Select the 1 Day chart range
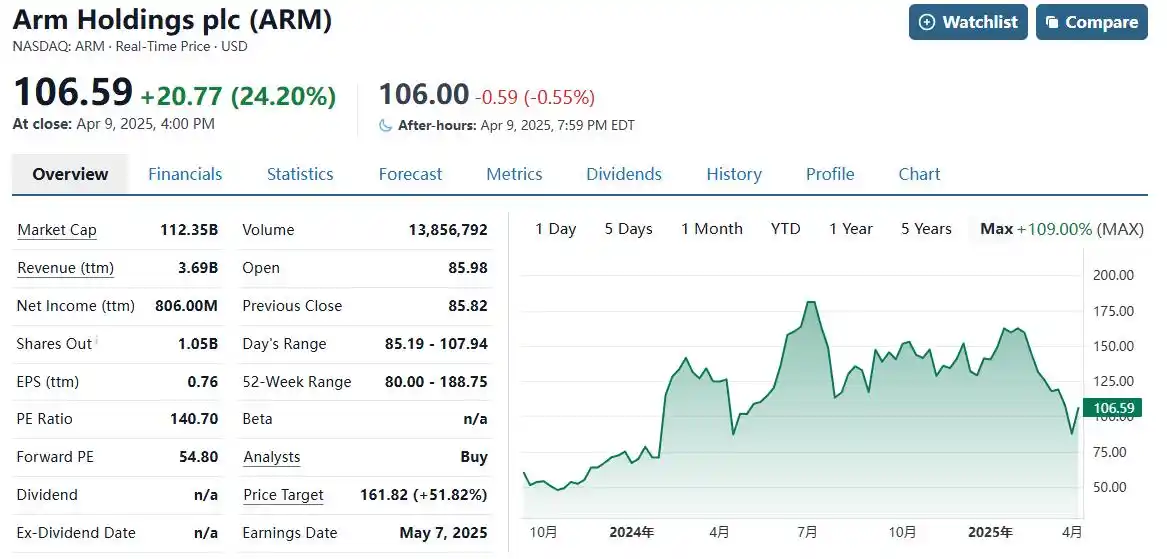Image resolution: width=1167 pixels, height=559 pixels. pos(556,229)
